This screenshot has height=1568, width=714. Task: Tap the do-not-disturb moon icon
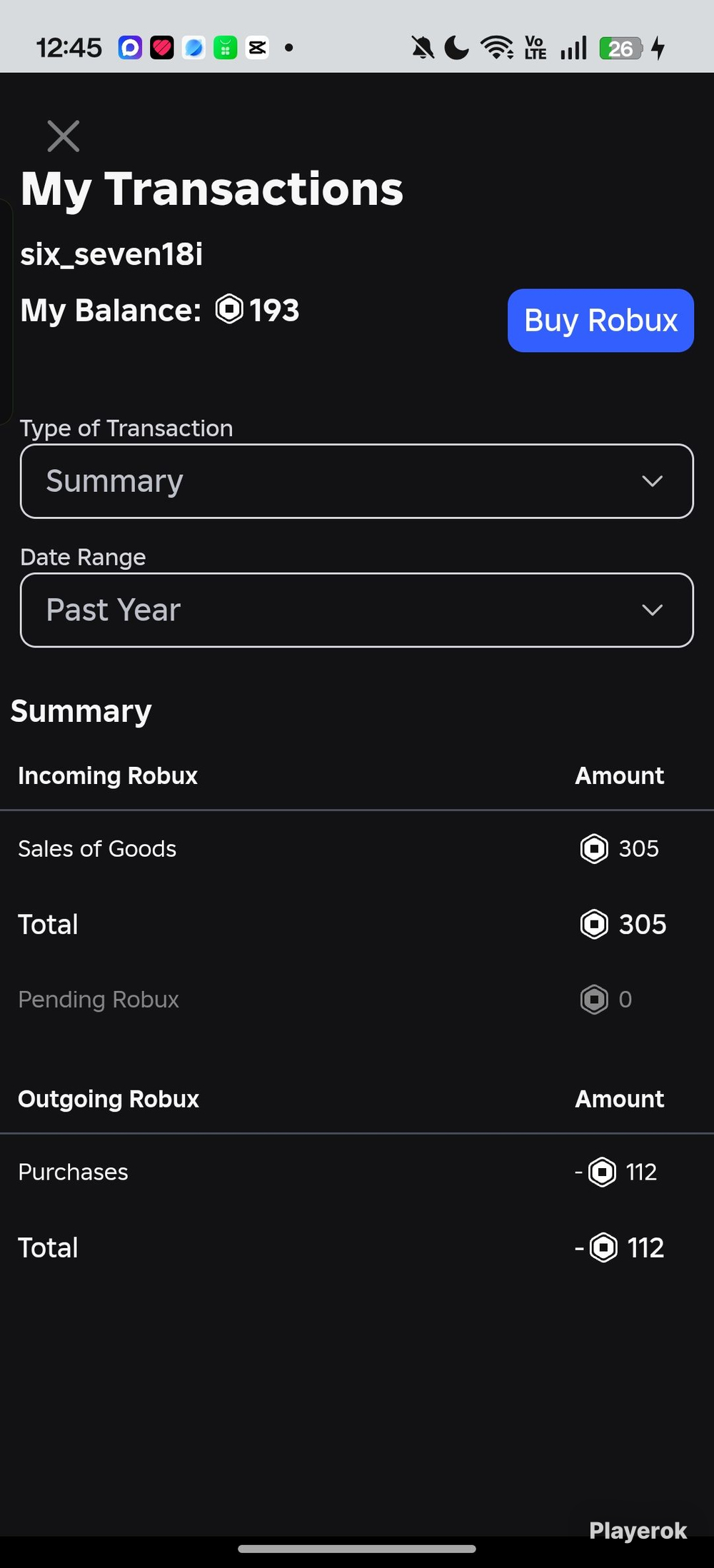(457, 48)
